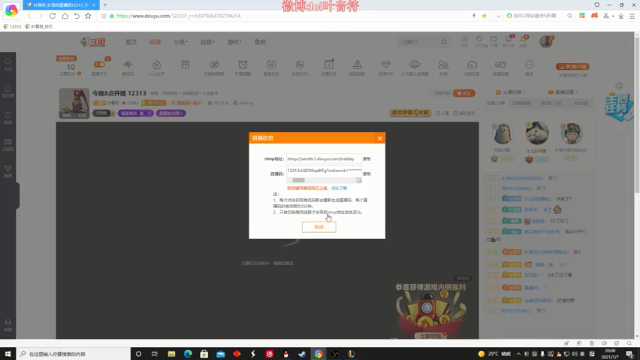Expand the 视频 dropdown menu
Viewport: 640px width, 360px height.
click(x=207, y=42)
